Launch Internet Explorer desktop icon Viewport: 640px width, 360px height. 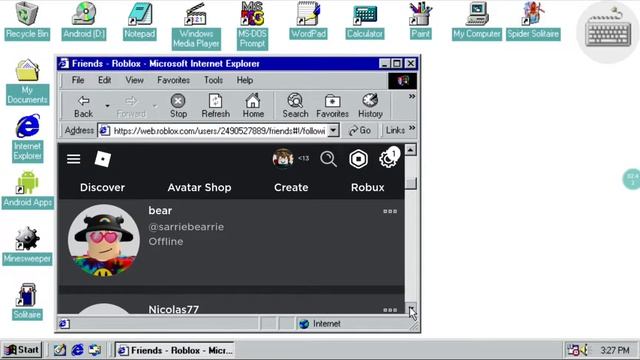[27, 138]
